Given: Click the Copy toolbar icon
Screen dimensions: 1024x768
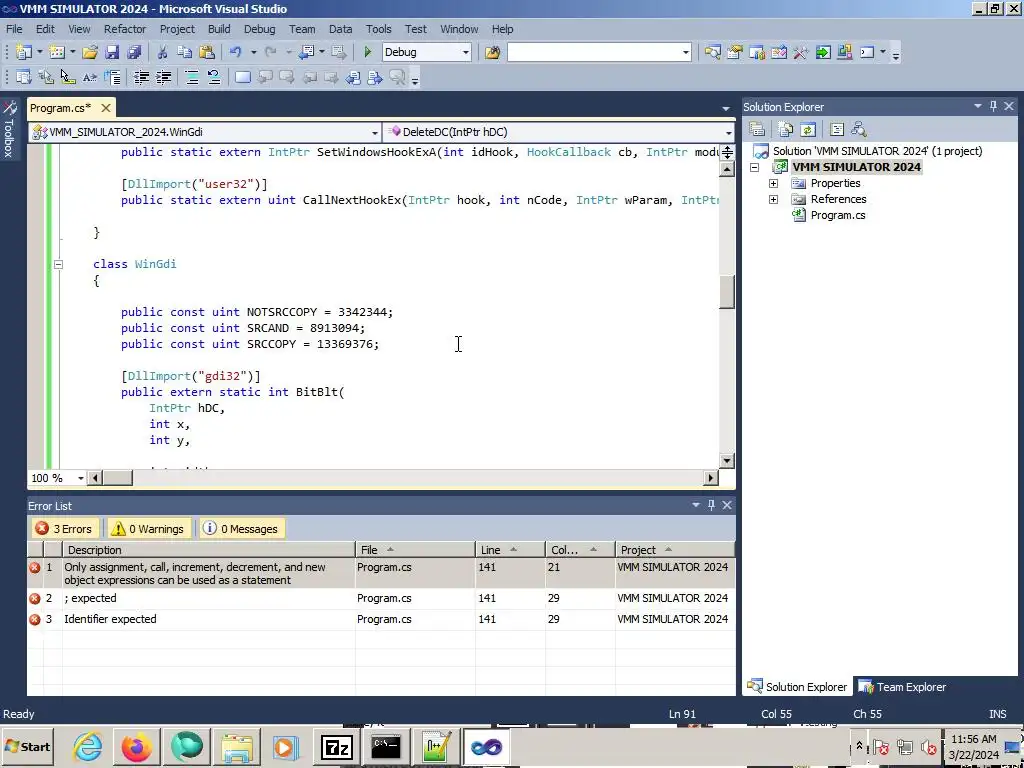Looking at the screenshot, I should 185,52.
